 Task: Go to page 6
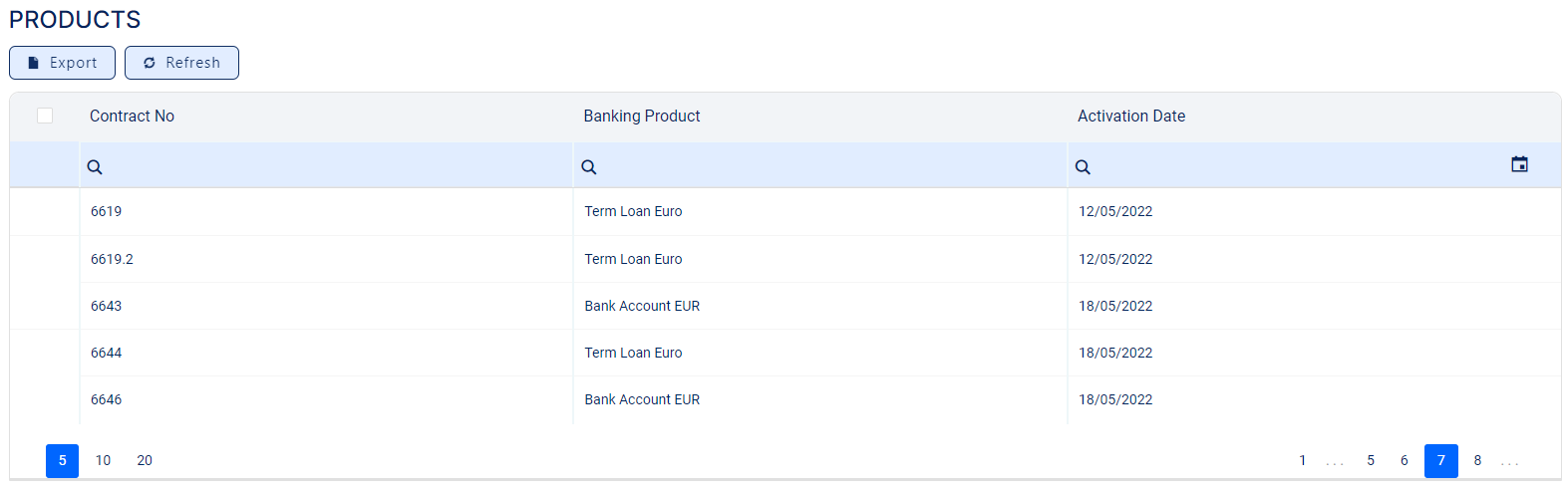coord(1404,460)
